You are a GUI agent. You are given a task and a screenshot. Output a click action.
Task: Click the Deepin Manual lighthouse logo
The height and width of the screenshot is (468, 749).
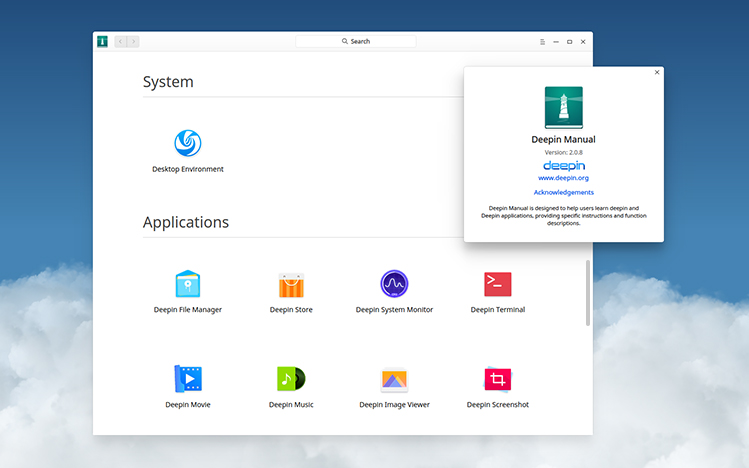coord(564,107)
